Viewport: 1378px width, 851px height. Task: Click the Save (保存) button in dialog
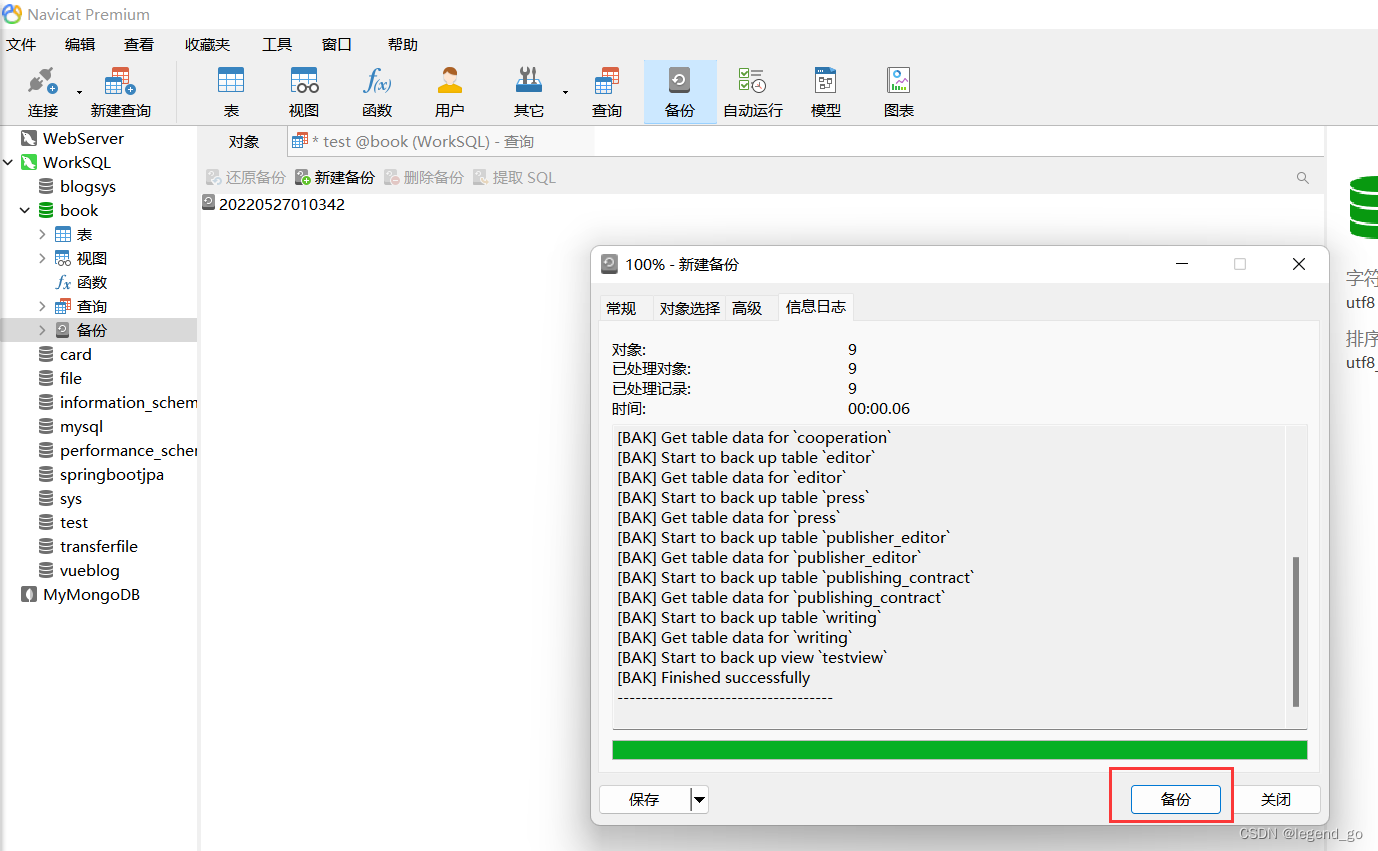pyautogui.click(x=645, y=799)
